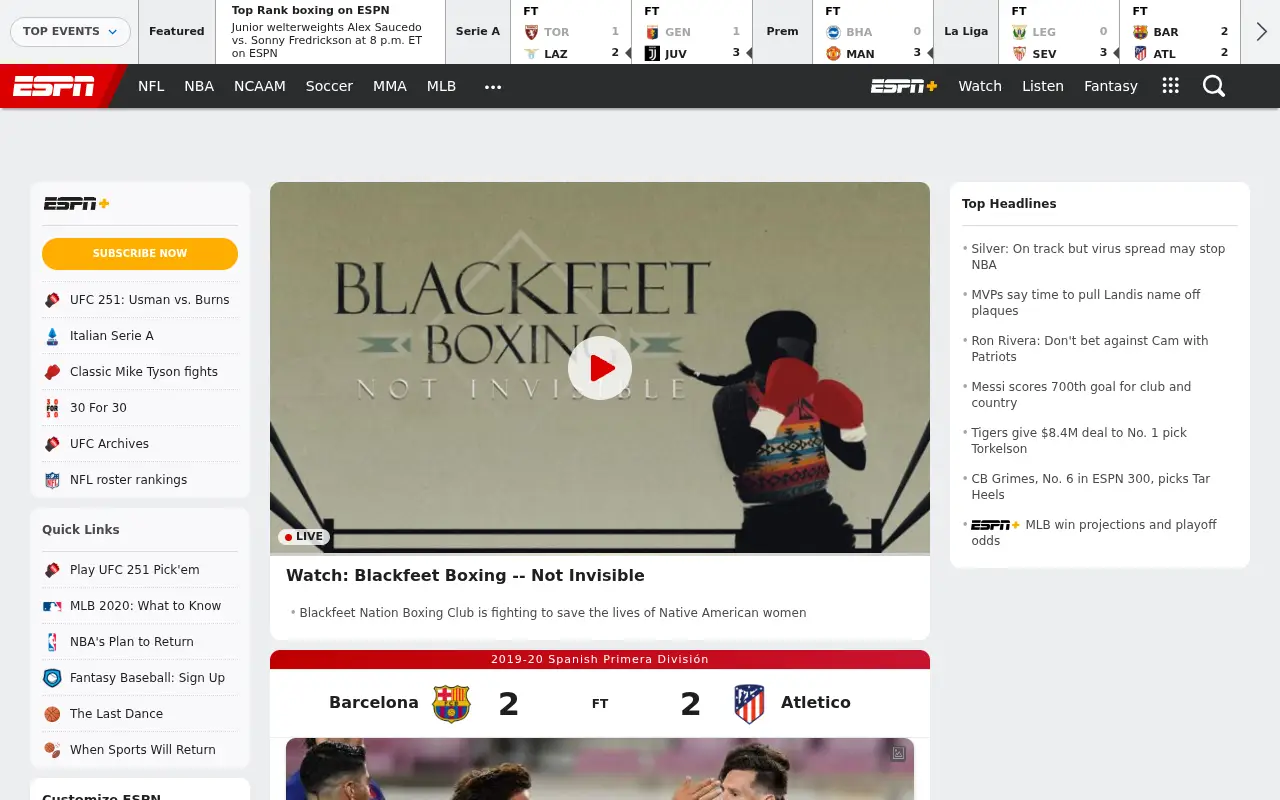1280x800 pixels.
Task: Click the ESPN home logo
Action: pyautogui.click(x=54, y=87)
